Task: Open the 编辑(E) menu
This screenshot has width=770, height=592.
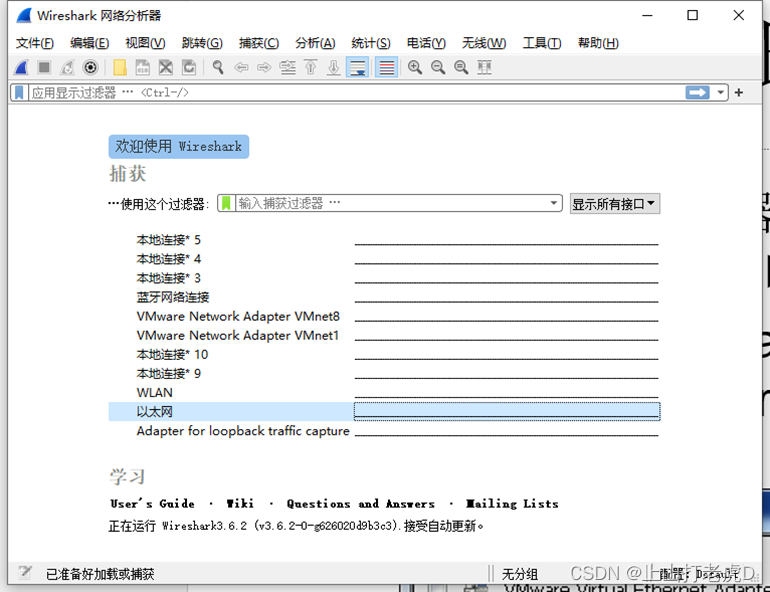Action: pyautogui.click(x=89, y=43)
